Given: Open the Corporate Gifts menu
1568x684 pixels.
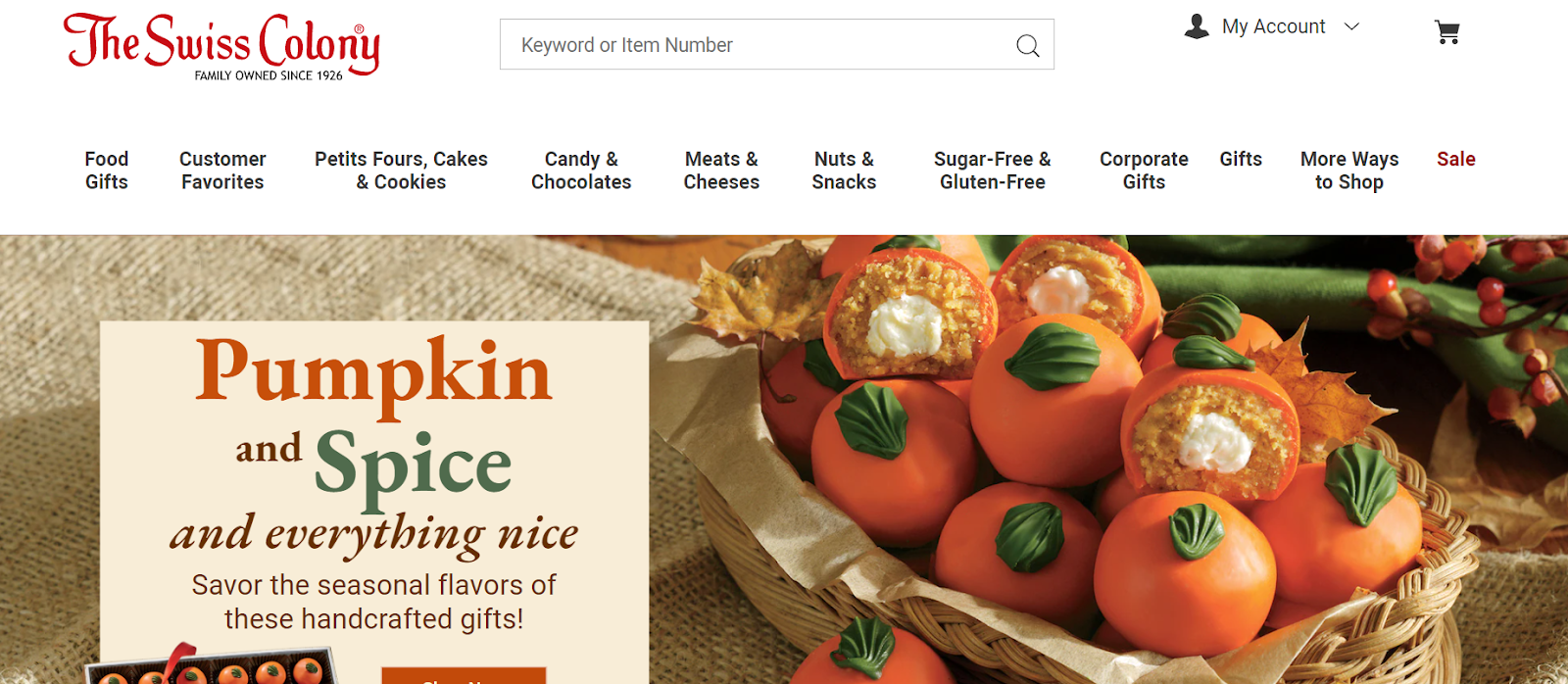Looking at the screenshot, I should tap(1144, 171).
